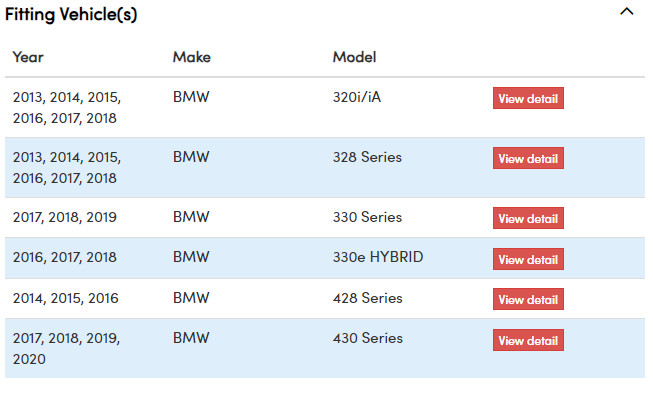Image resolution: width=653 pixels, height=407 pixels.
Task: Click the Make column header
Action: (x=192, y=57)
